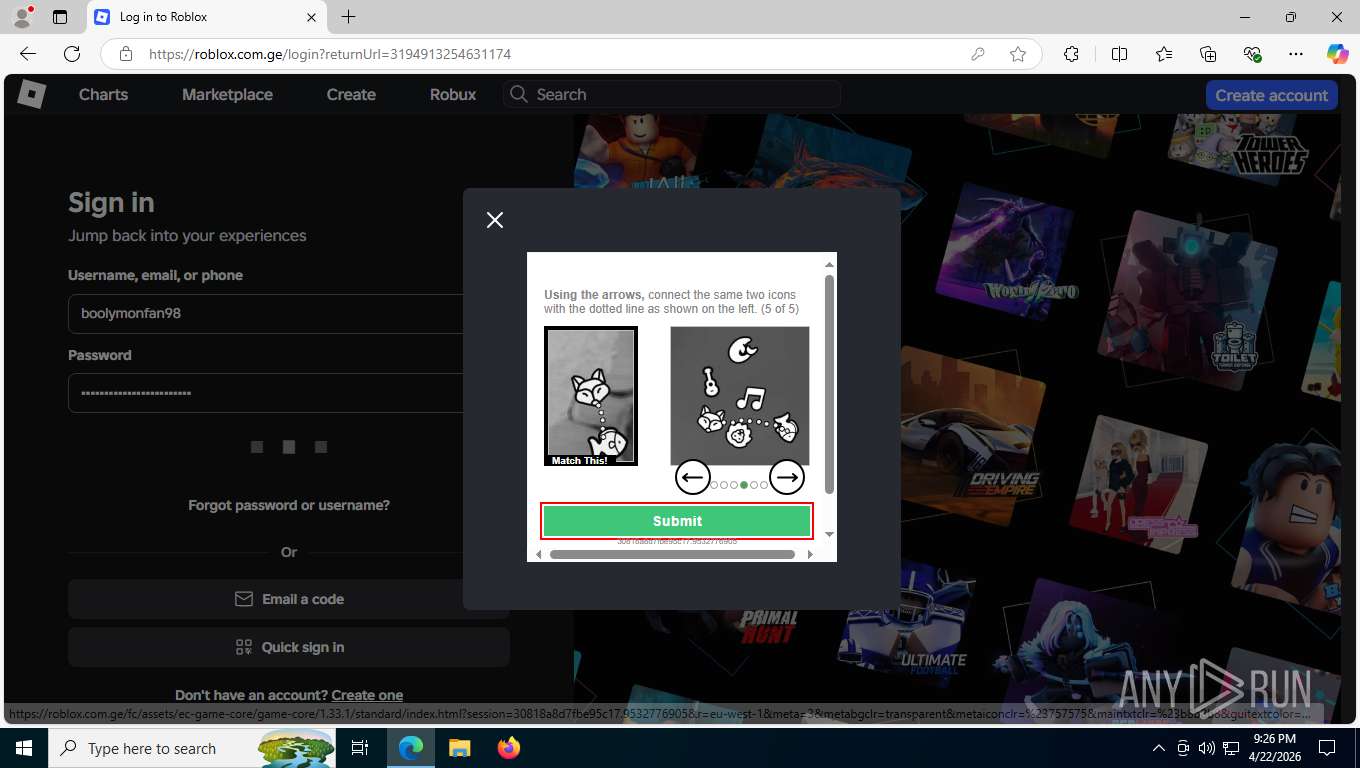Click the address bar URL
The width and height of the screenshot is (1360, 768).
coord(330,54)
